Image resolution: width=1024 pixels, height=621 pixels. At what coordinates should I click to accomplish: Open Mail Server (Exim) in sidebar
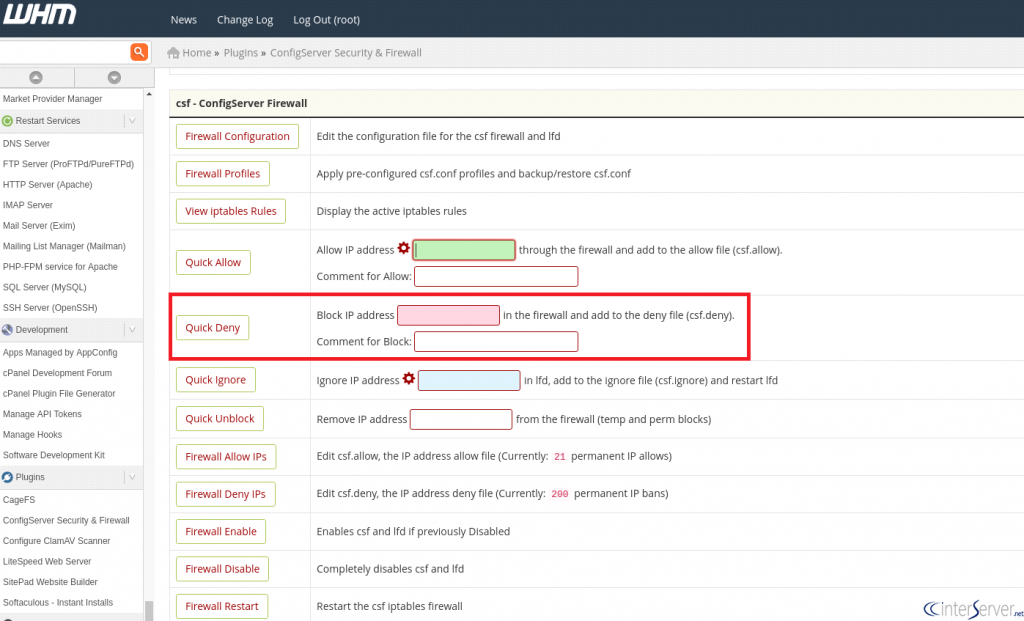tap(39, 226)
